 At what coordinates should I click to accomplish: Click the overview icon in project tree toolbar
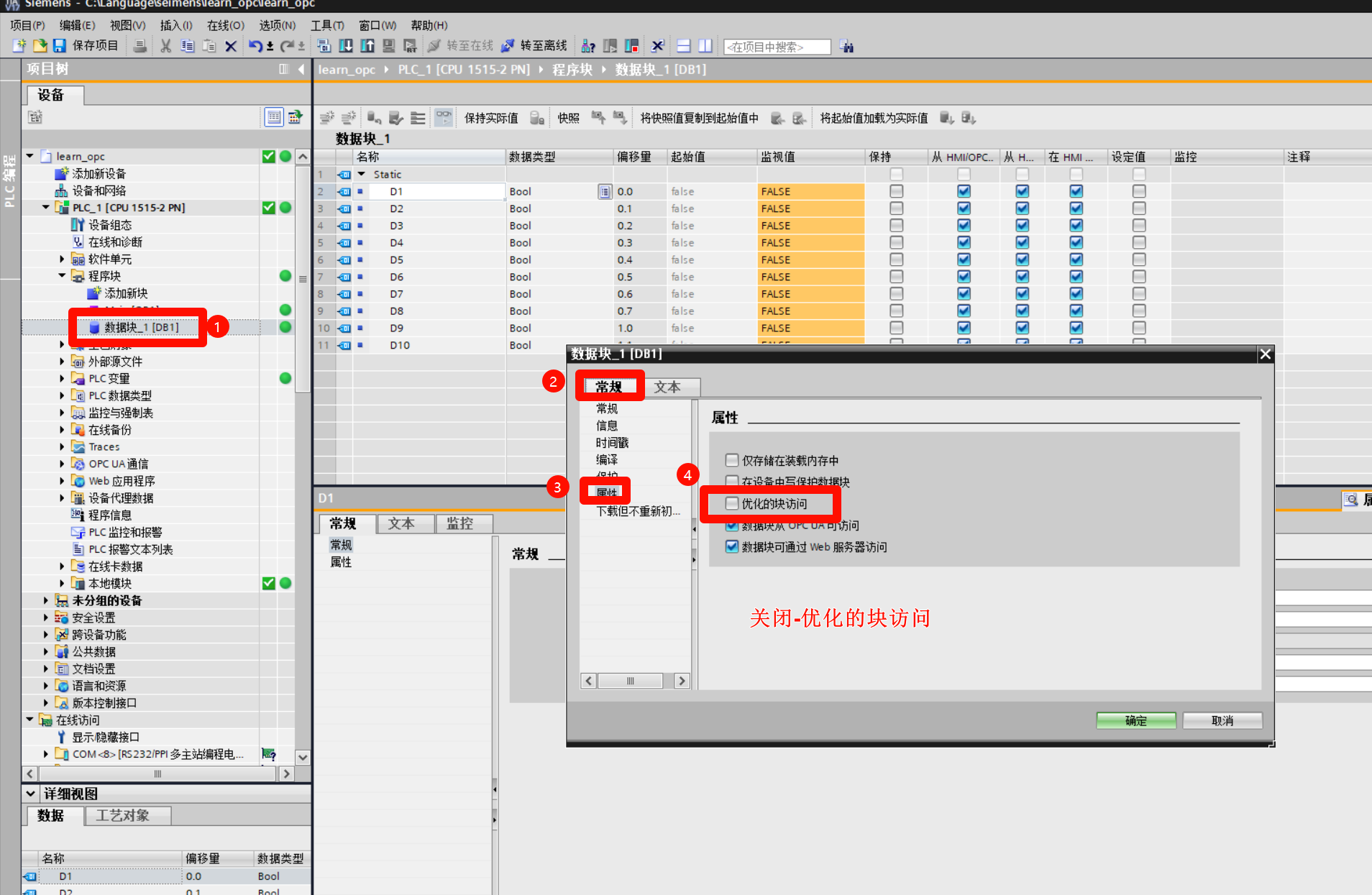click(274, 116)
